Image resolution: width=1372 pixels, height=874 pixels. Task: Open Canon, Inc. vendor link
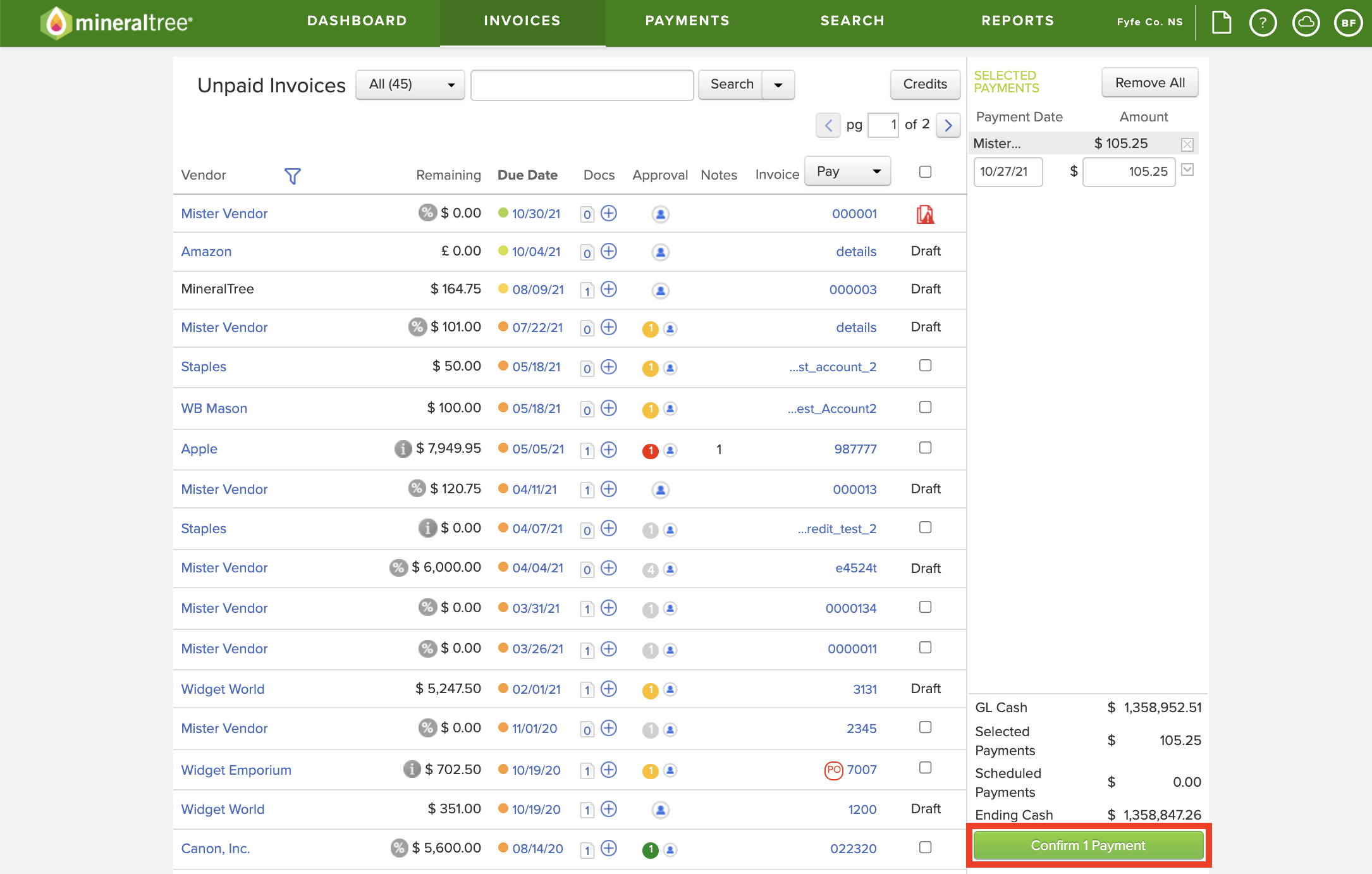pyautogui.click(x=216, y=849)
